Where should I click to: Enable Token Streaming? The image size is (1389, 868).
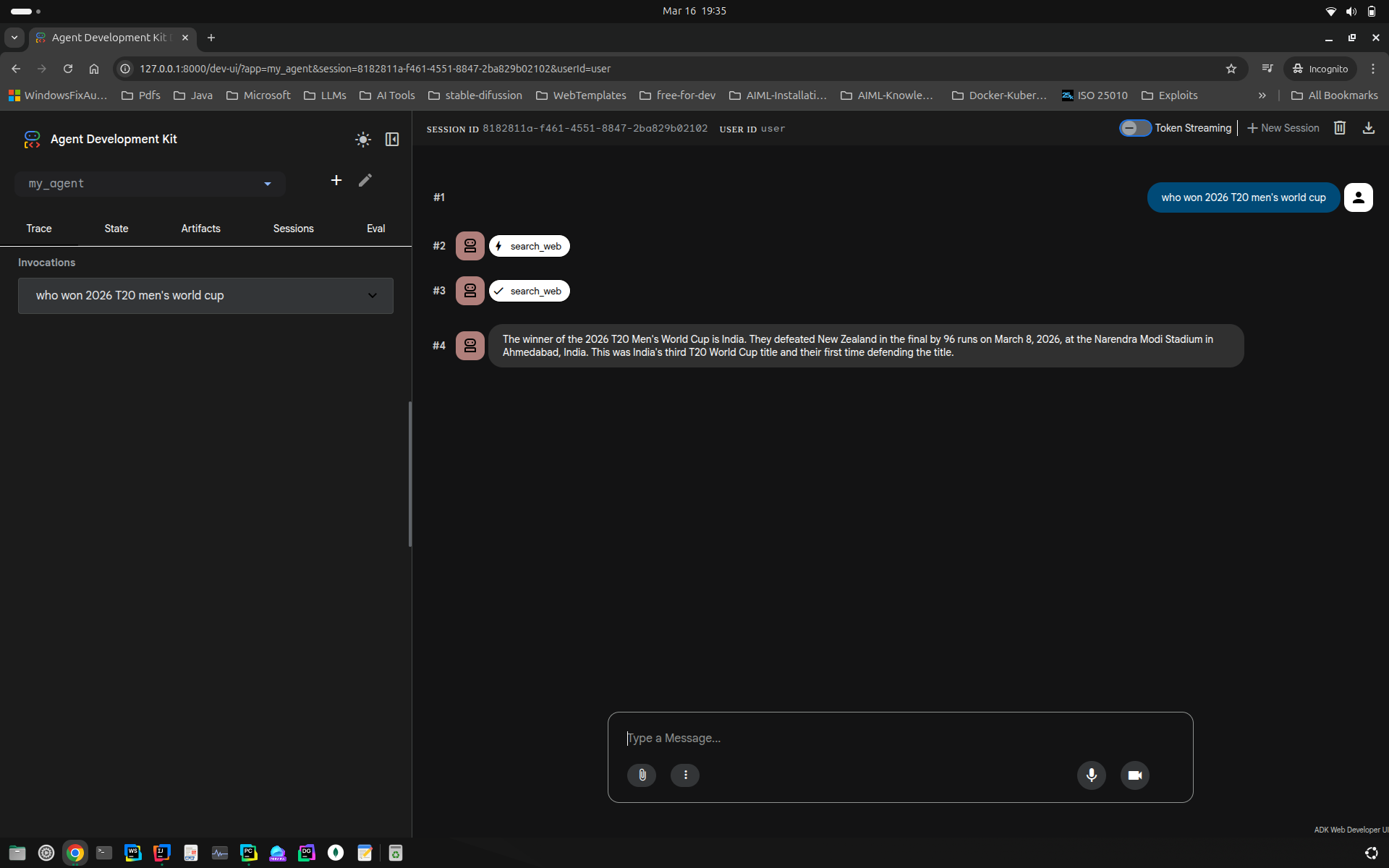click(1134, 127)
